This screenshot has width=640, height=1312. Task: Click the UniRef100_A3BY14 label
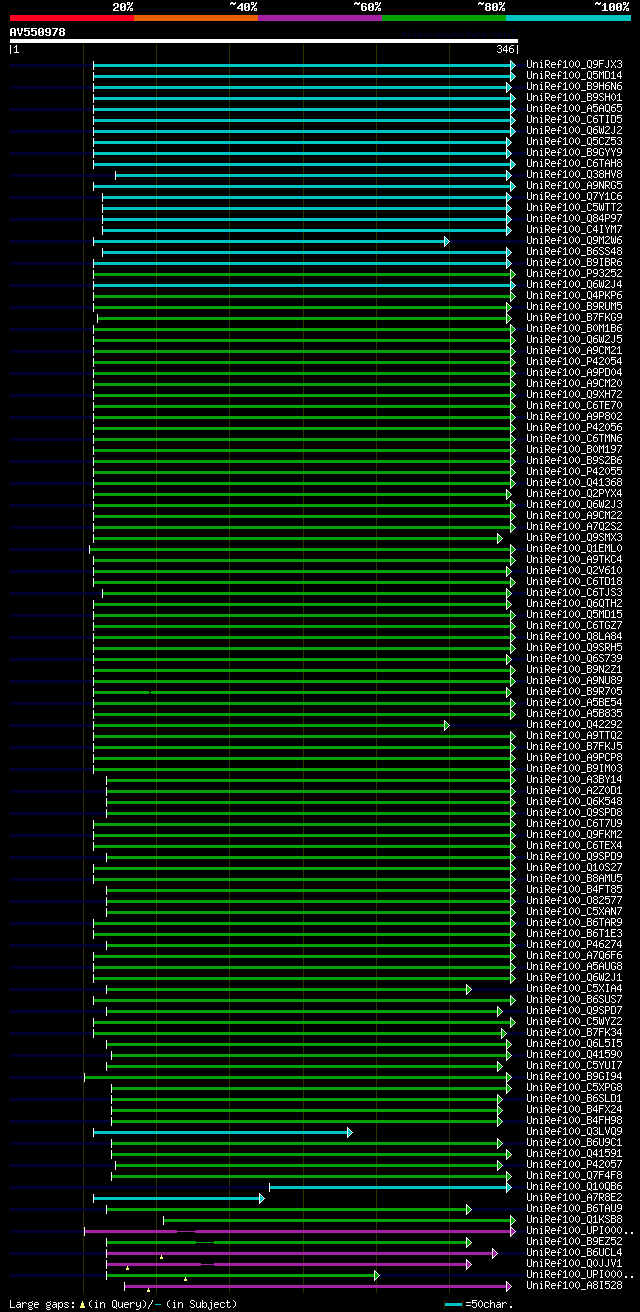coord(574,779)
